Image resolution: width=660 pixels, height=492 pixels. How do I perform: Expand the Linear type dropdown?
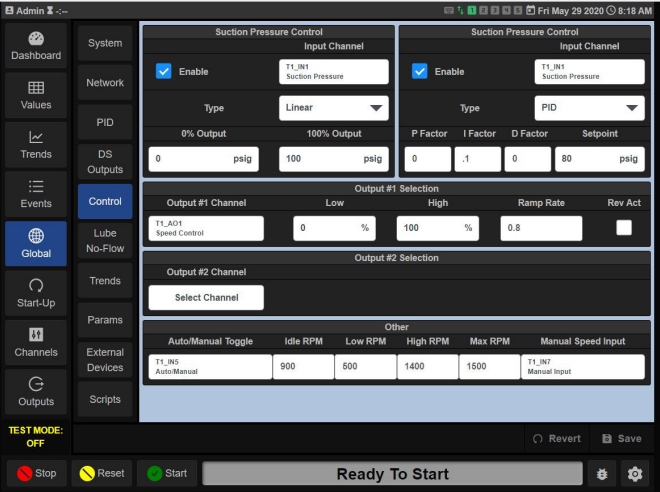pyautogui.click(x=333, y=108)
